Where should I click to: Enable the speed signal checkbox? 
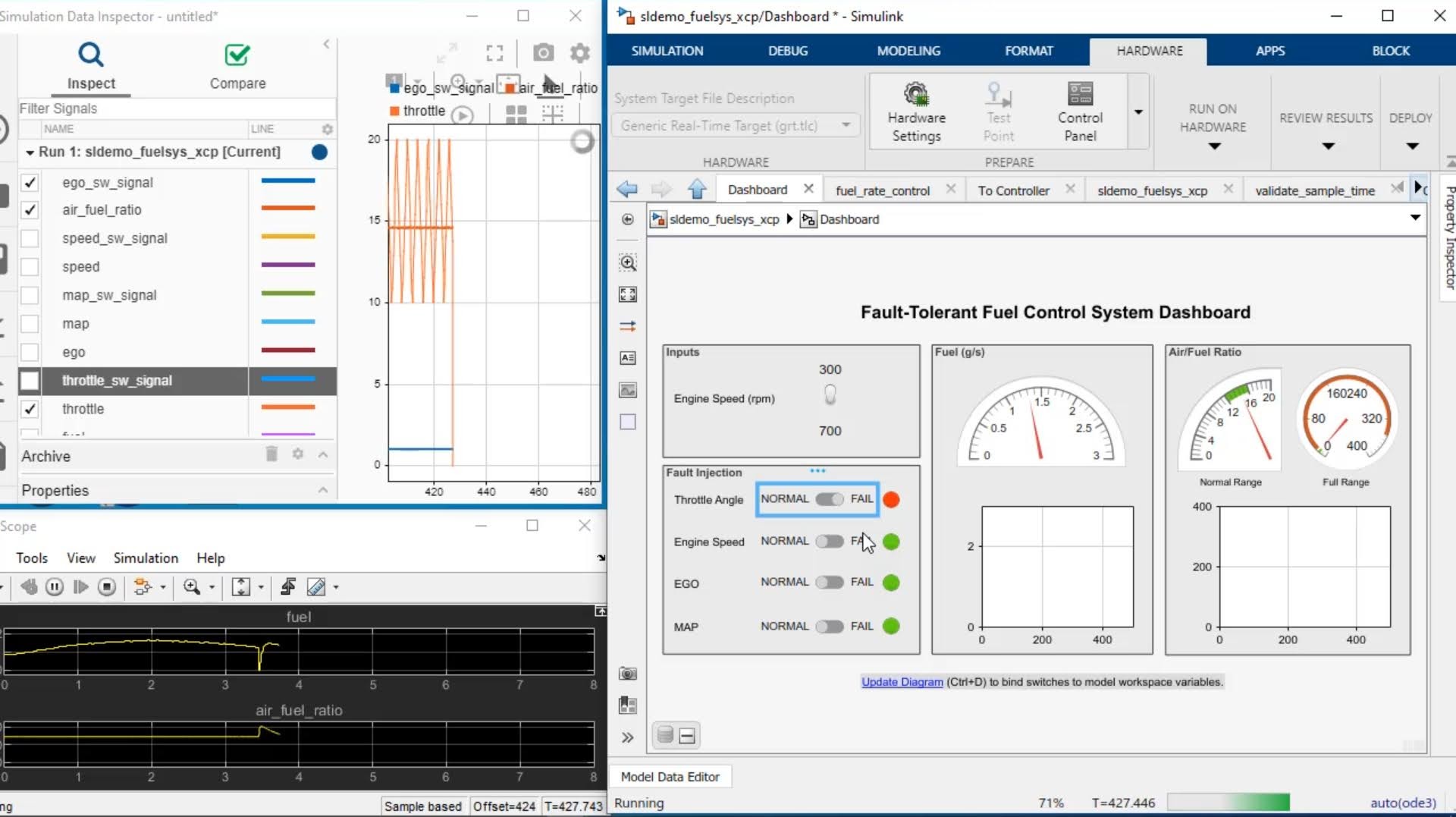30,267
